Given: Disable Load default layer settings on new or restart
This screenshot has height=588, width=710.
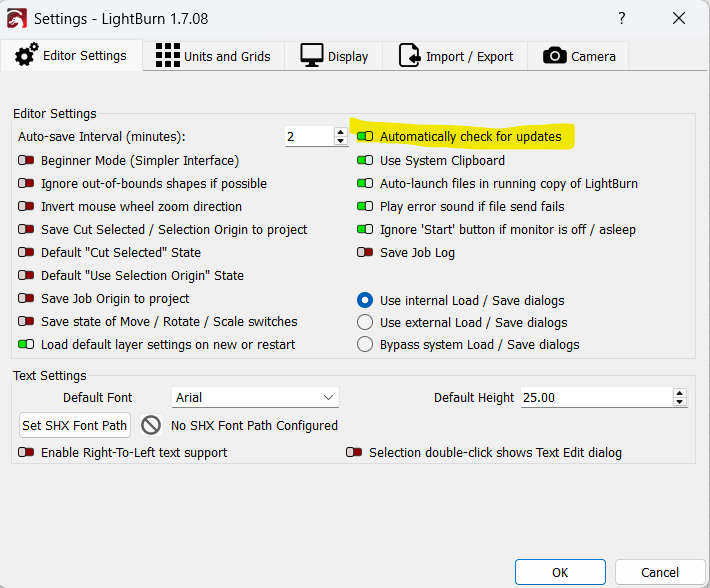Looking at the screenshot, I should [x=26, y=344].
